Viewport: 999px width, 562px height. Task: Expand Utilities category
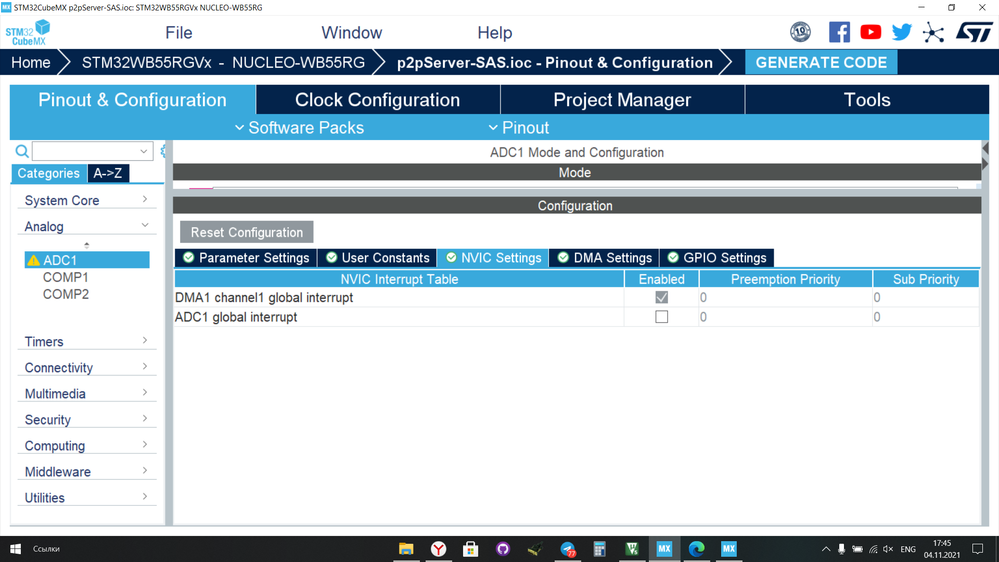click(x=87, y=498)
